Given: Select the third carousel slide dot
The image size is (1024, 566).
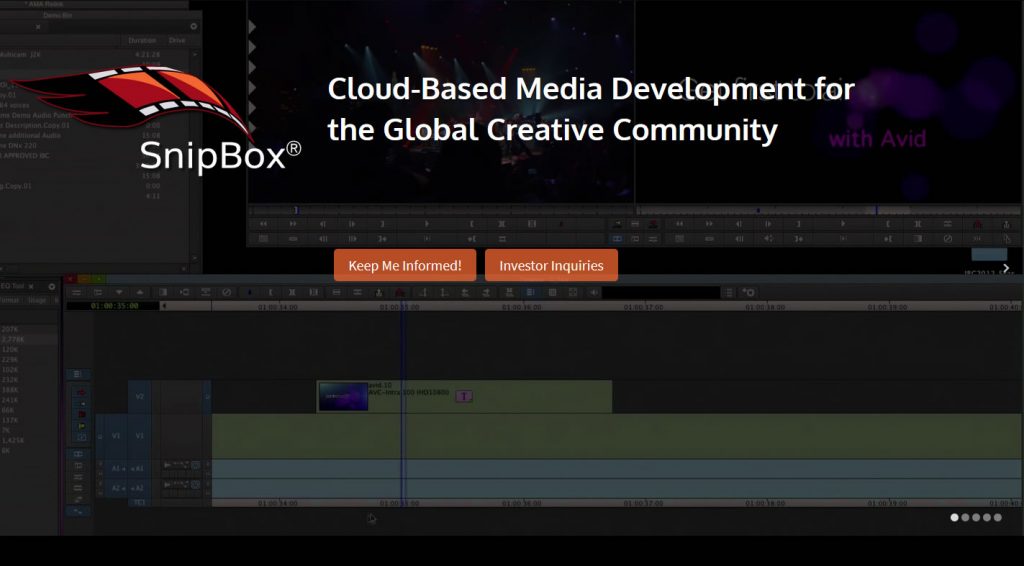Looking at the screenshot, I should 975,517.
